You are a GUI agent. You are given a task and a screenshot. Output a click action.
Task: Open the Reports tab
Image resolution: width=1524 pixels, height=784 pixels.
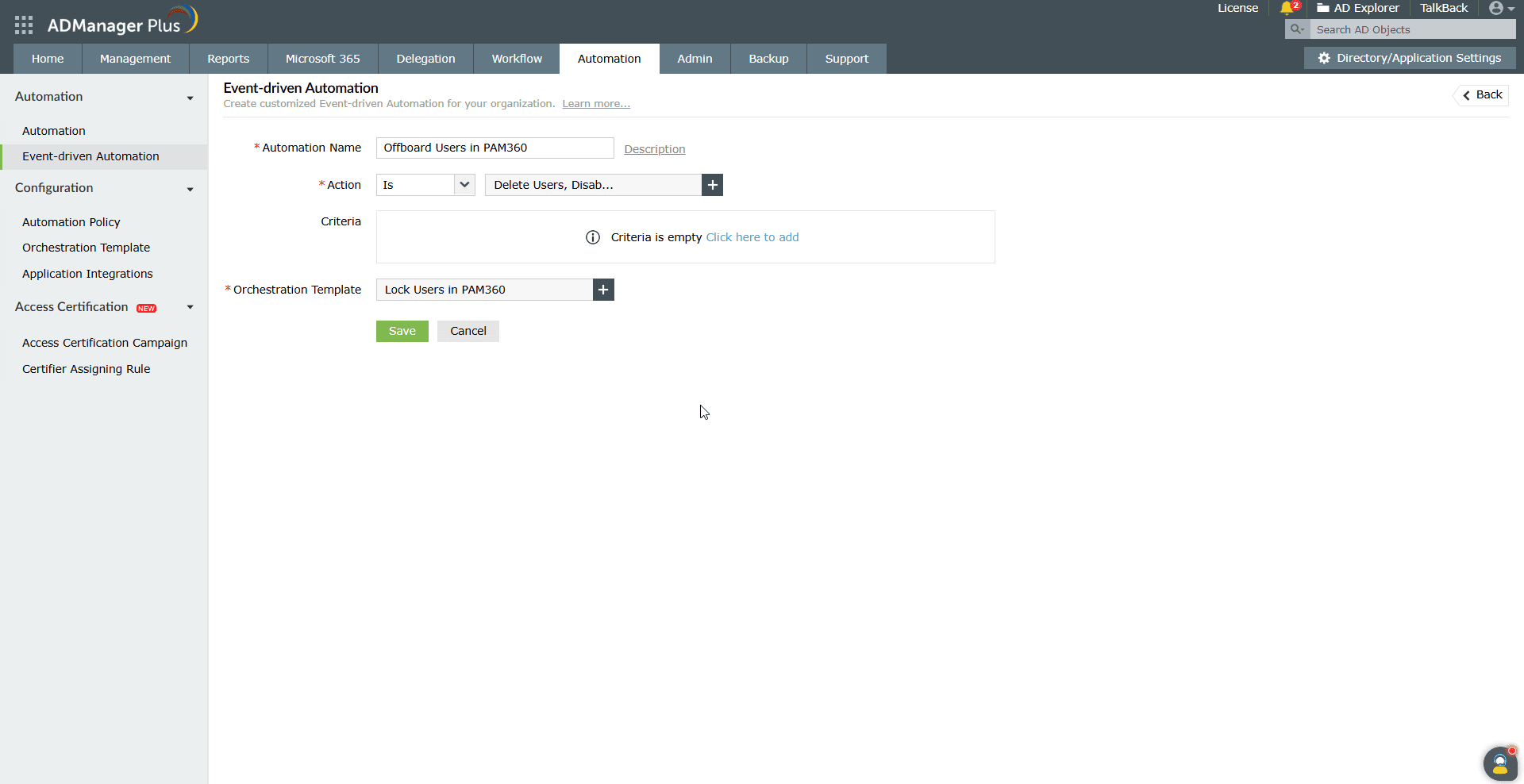pos(229,59)
